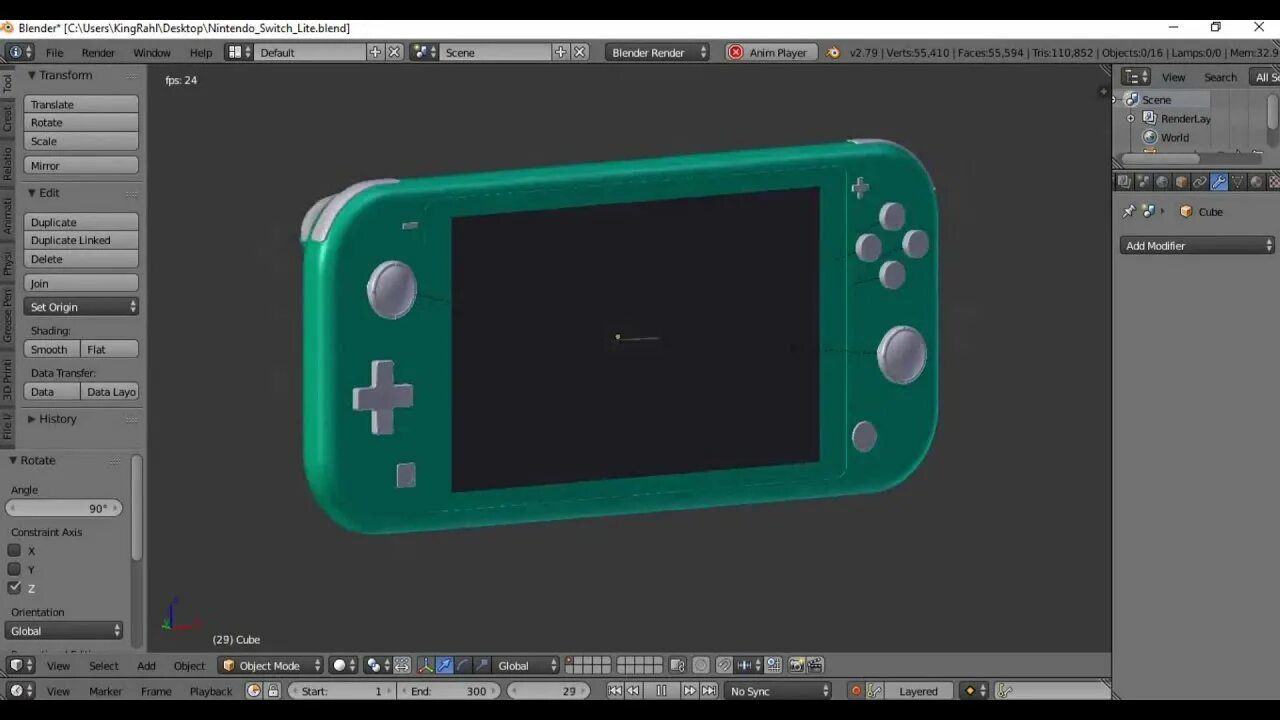Viewport: 1280px width, 720px height.
Task: Pause animation playback
Action: click(x=661, y=691)
